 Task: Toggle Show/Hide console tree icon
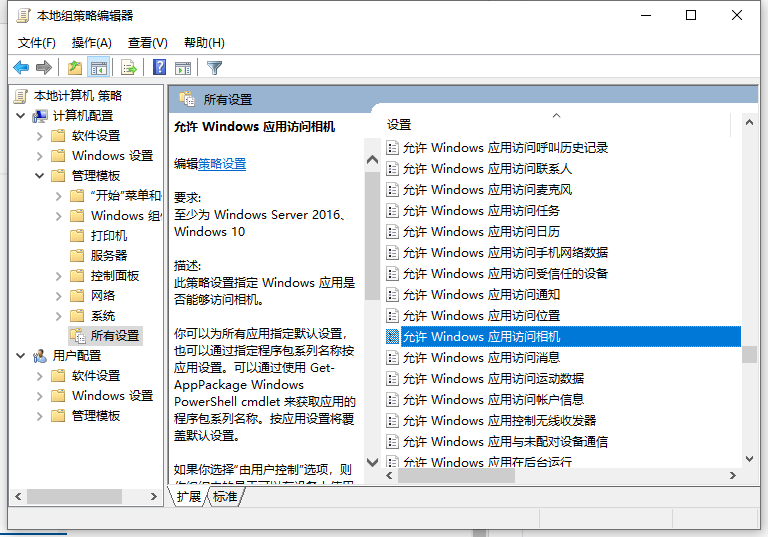98,67
